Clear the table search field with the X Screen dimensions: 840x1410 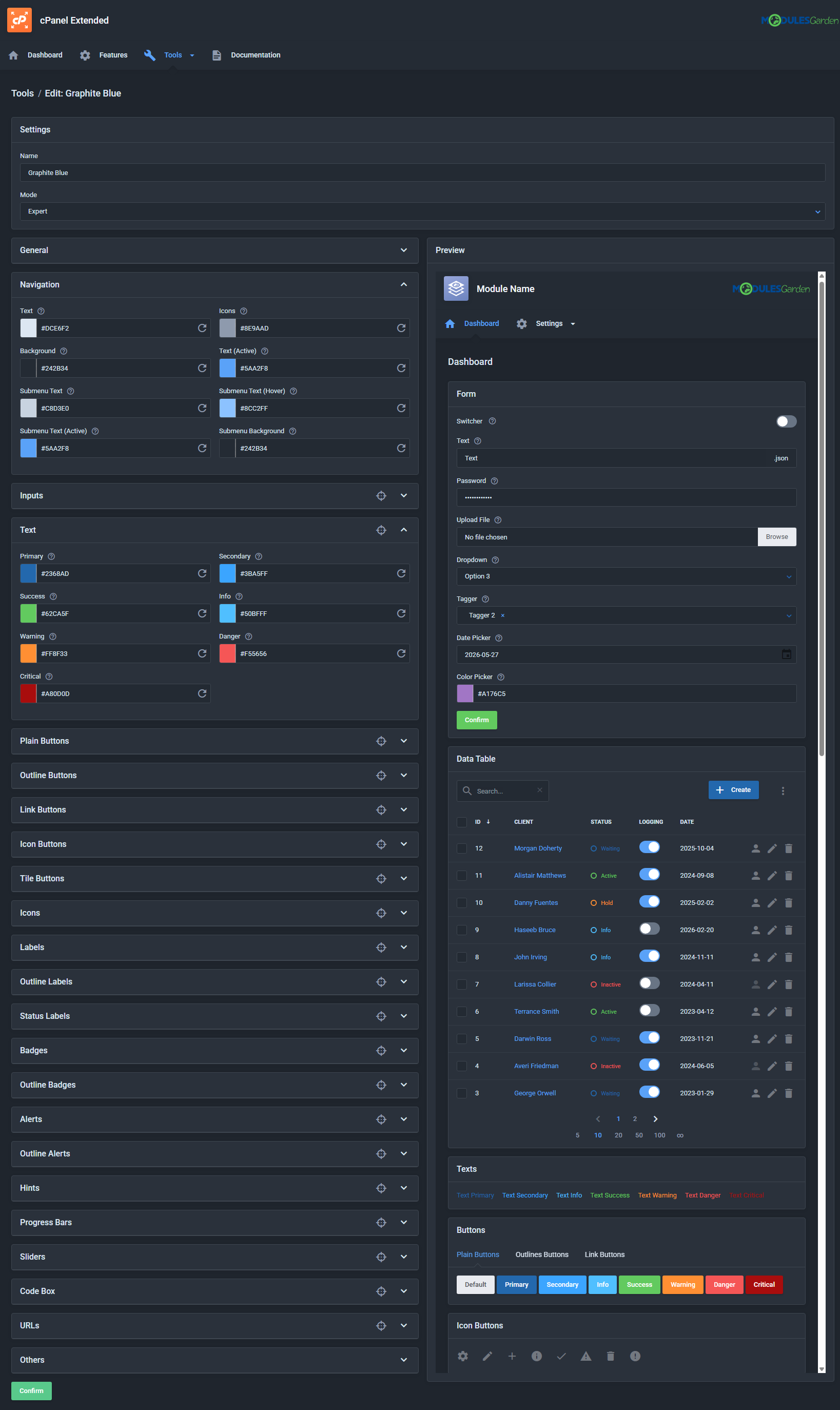pyautogui.click(x=539, y=790)
